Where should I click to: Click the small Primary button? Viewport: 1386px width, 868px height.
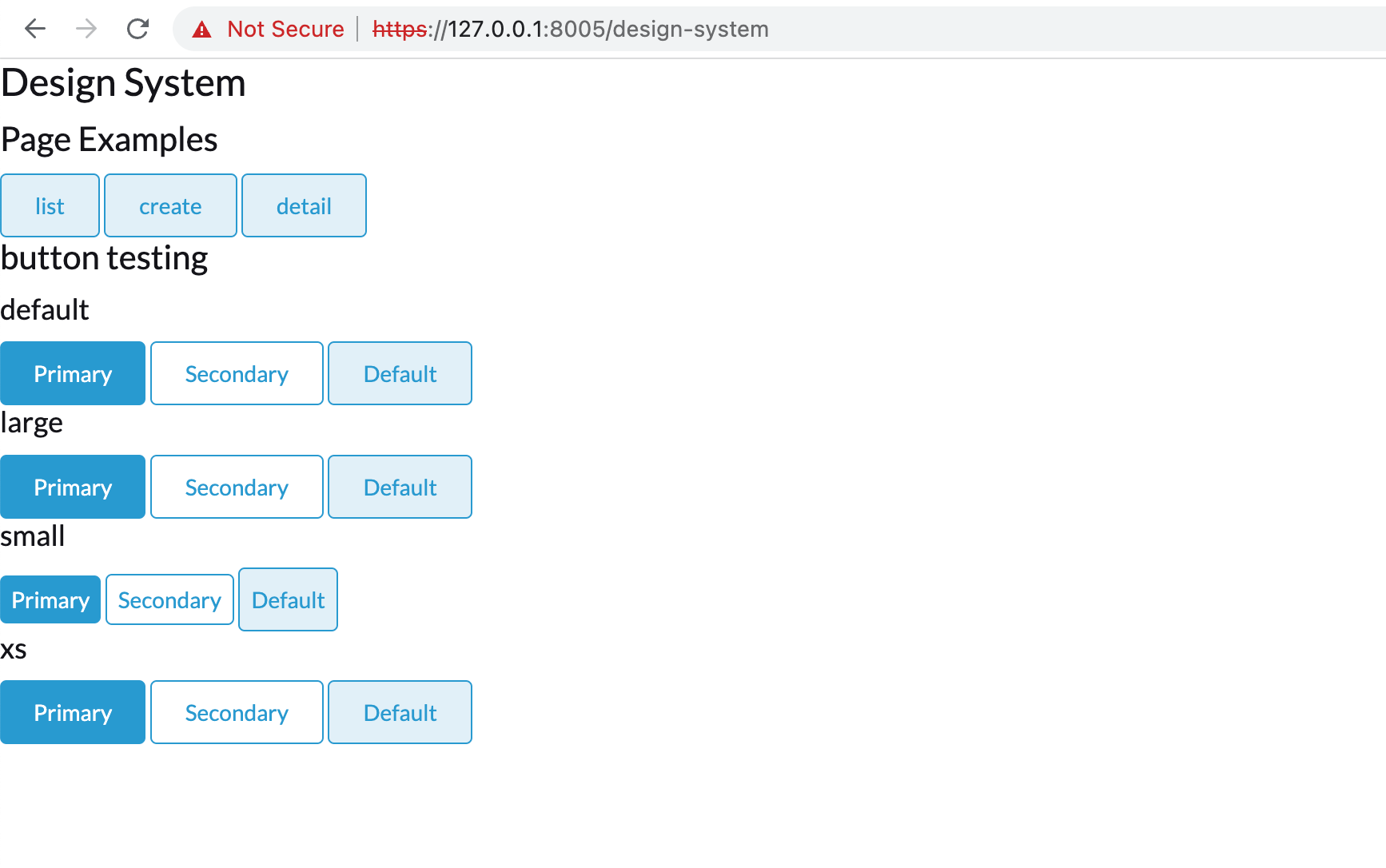click(x=50, y=599)
